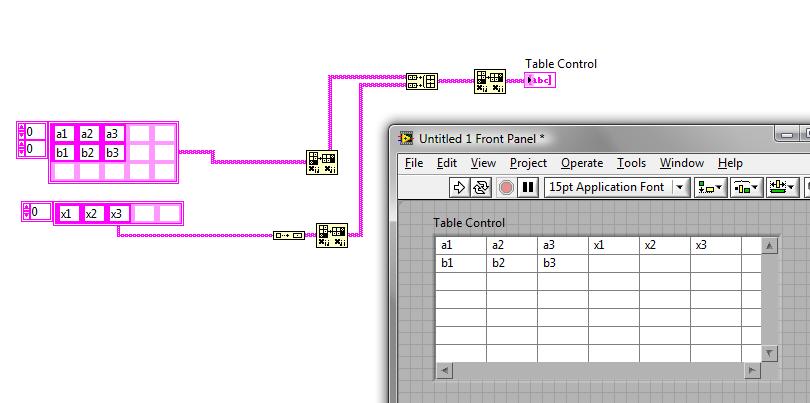
Task: Open the Edit menu
Action: click(x=446, y=163)
